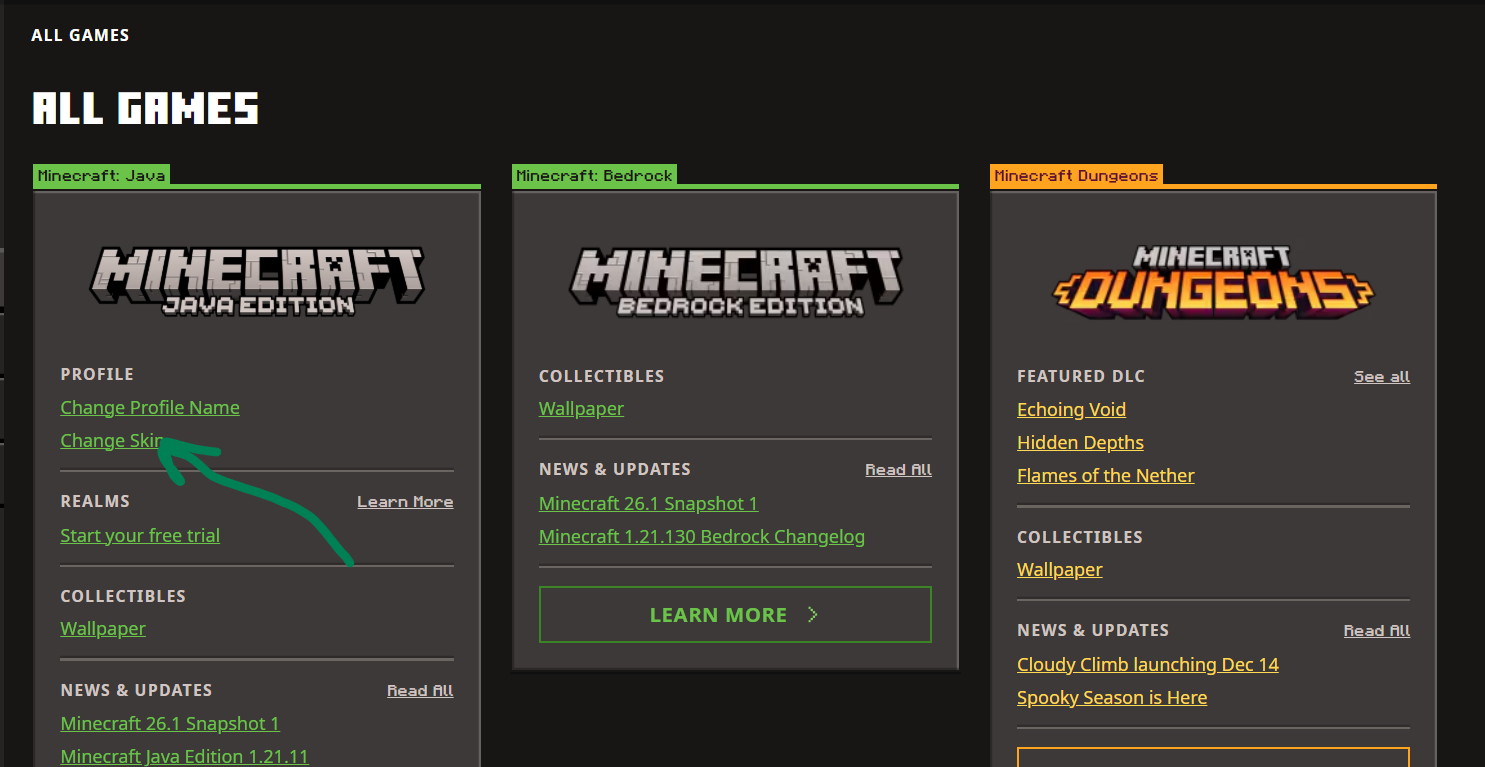Image resolution: width=1485 pixels, height=767 pixels.
Task: Select the Minecraft: Bedrock card label
Action: (x=594, y=176)
